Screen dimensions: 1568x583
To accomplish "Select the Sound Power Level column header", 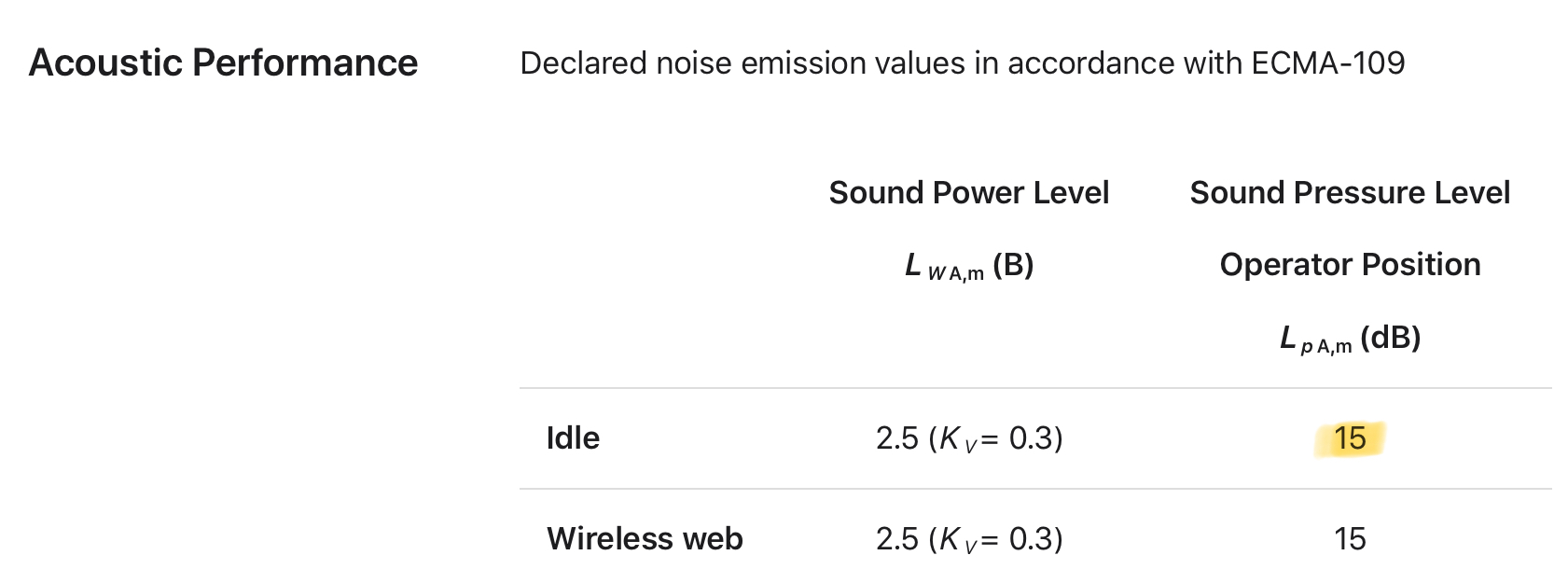I will (x=968, y=193).
